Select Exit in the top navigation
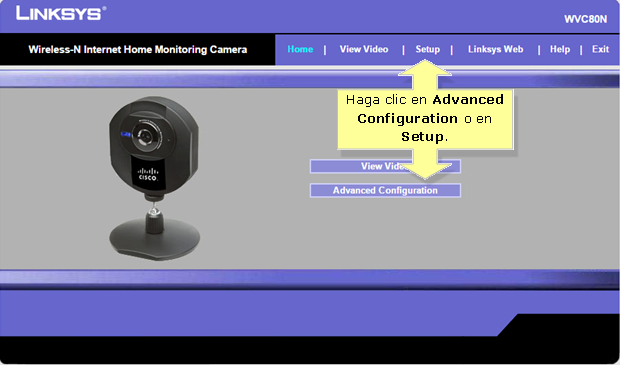This screenshot has height=365, width=620. click(600, 49)
